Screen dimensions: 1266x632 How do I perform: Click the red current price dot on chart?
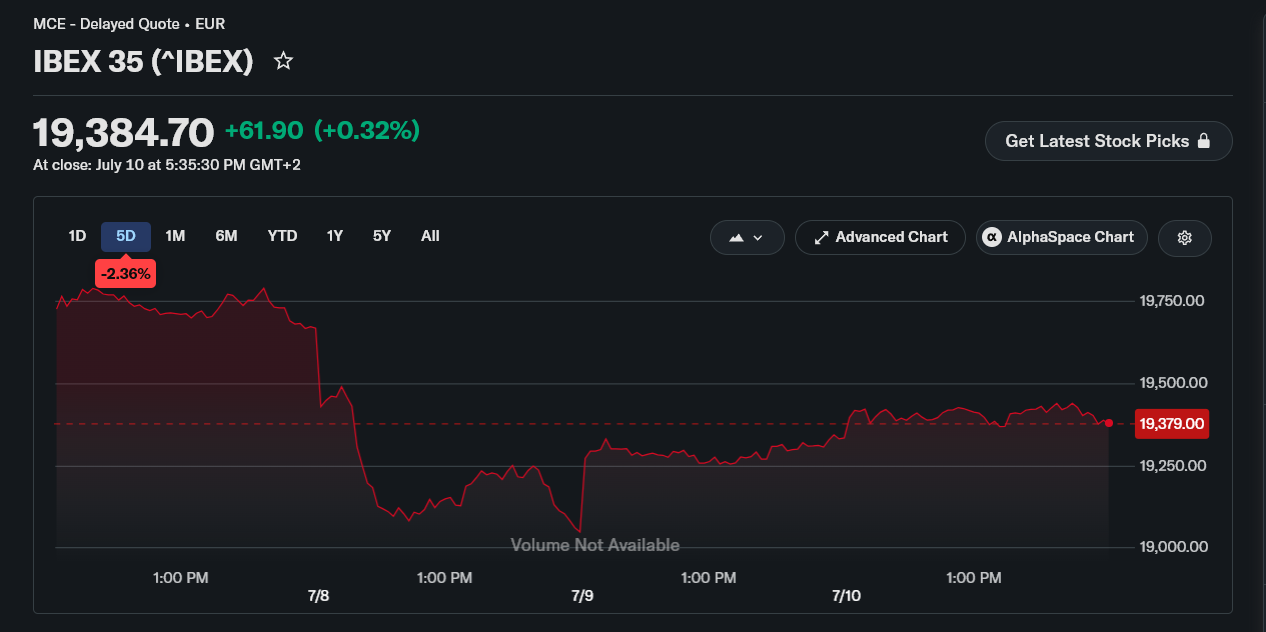(x=1109, y=423)
